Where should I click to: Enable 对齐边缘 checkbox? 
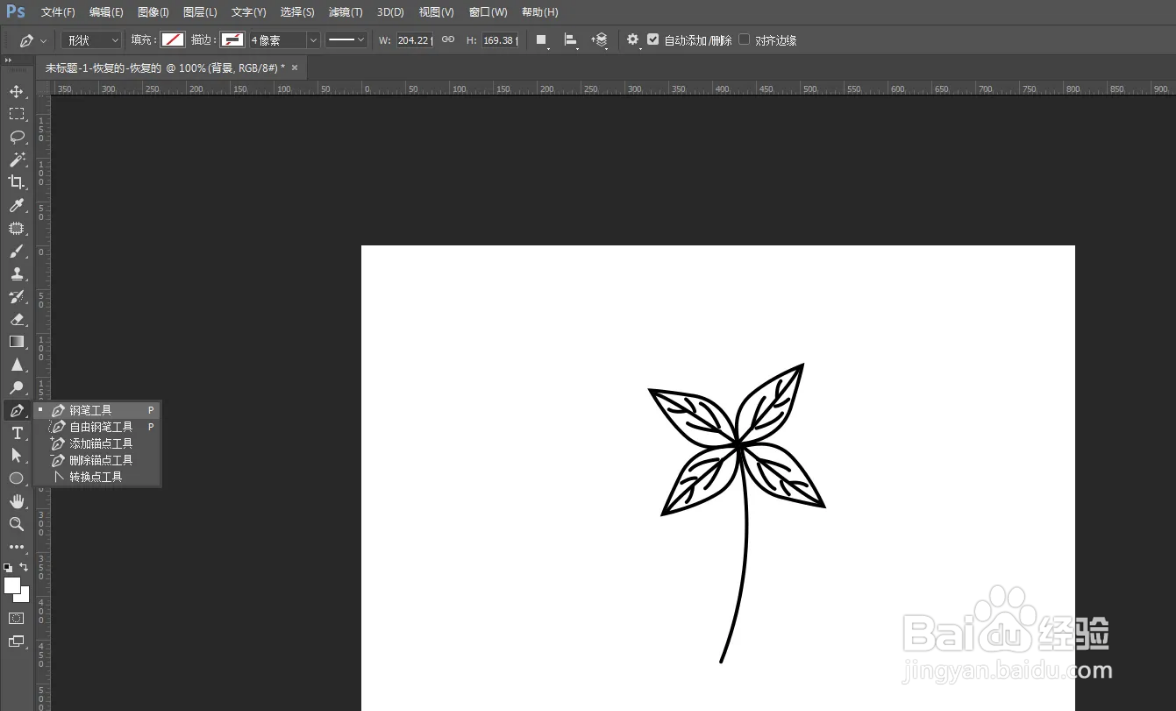(x=744, y=40)
